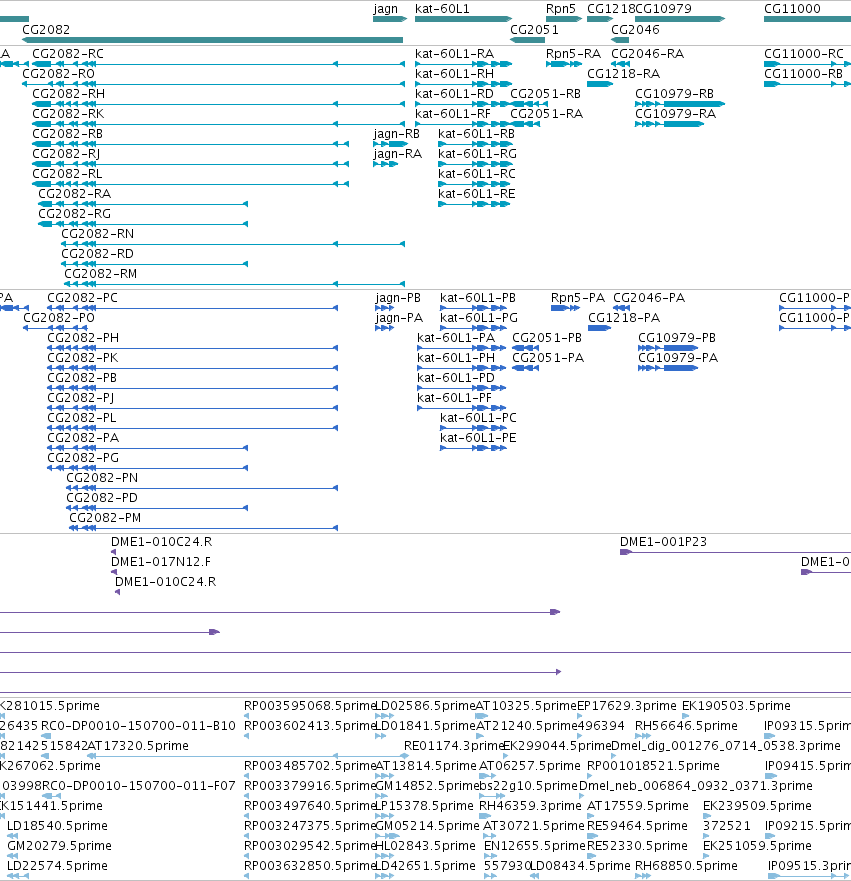Click BAC clone DME1-001P23 label
The image size is (851, 881).
(663, 542)
